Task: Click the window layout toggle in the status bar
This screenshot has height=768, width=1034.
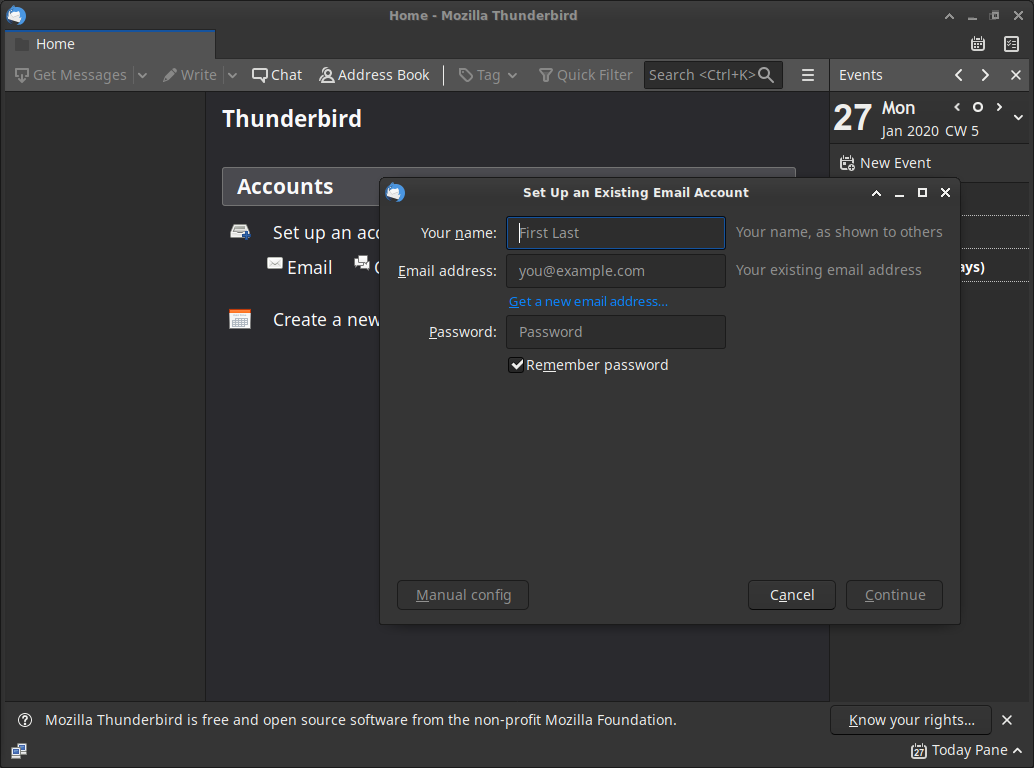Action: (x=18, y=750)
